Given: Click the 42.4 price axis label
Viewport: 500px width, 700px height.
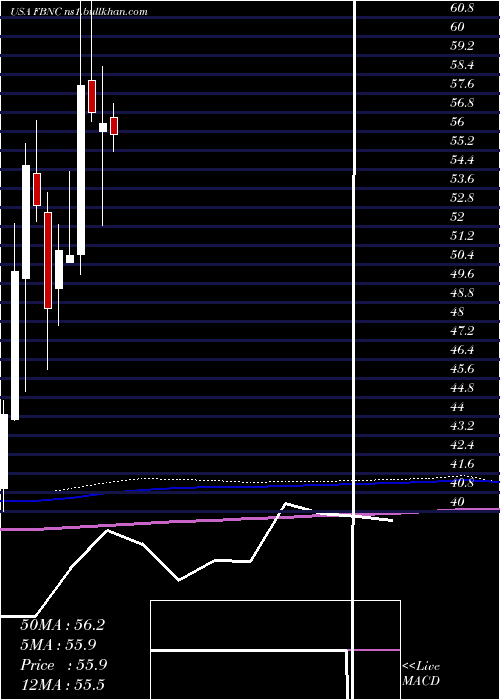Looking at the screenshot, I should [462, 445].
